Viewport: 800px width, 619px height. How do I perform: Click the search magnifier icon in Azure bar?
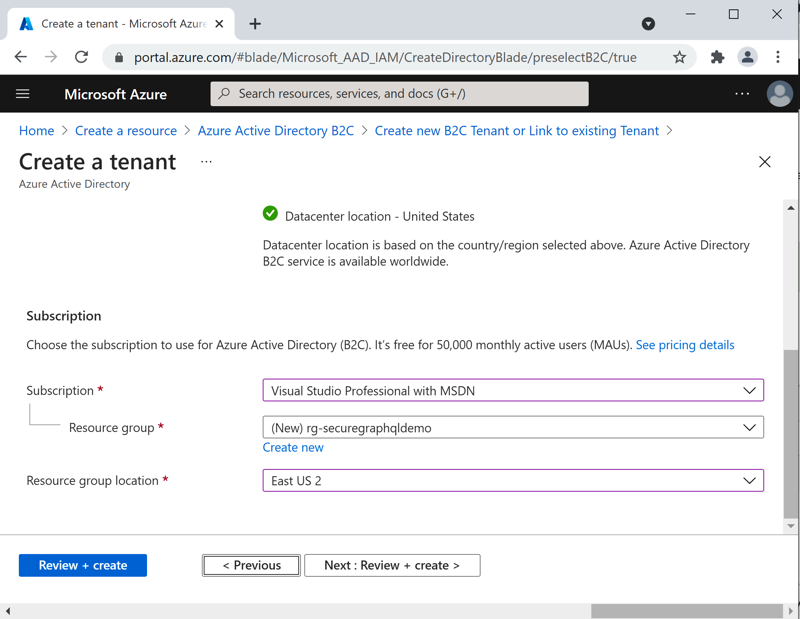[224, 93]
